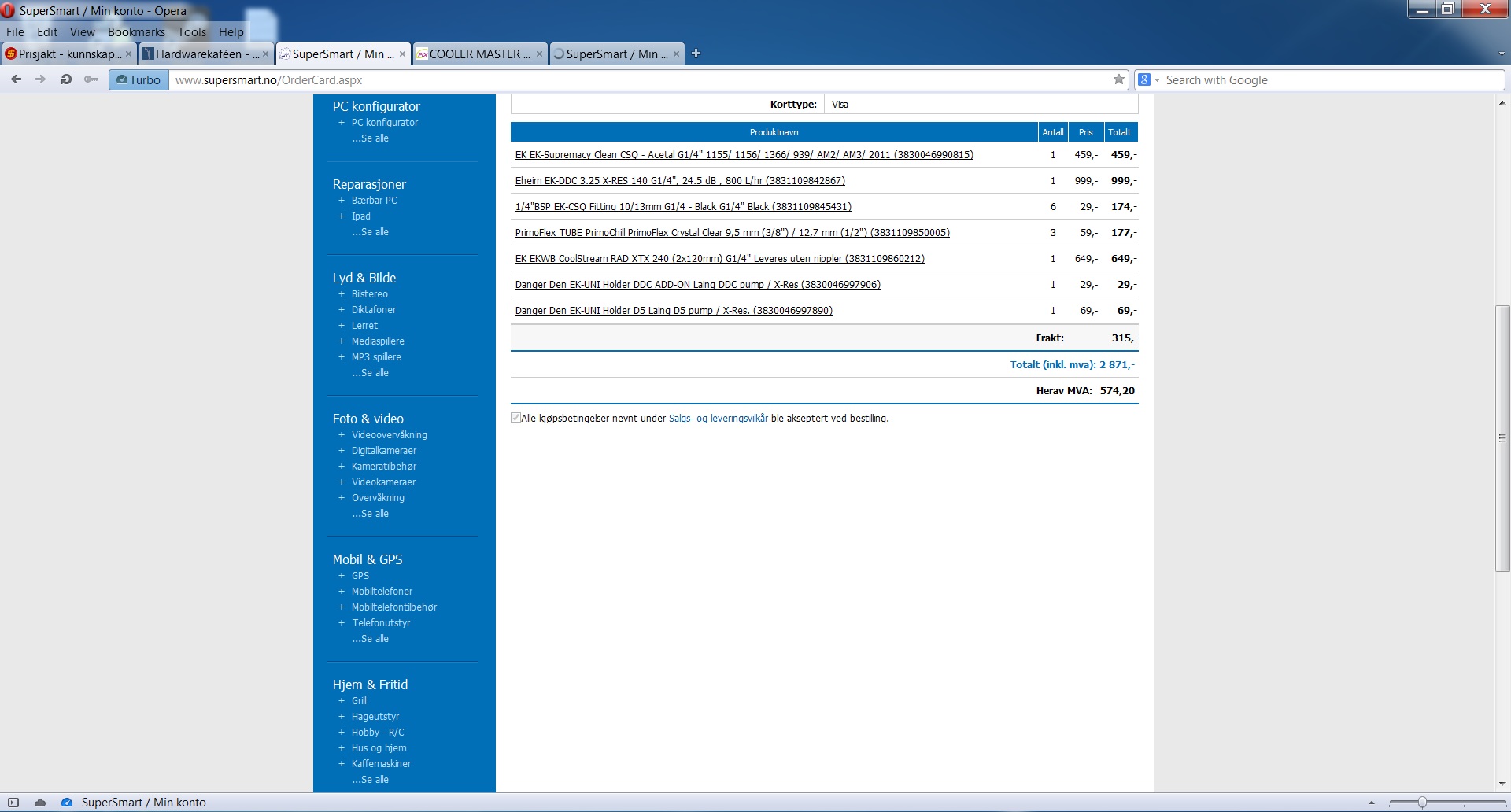Close the COOLER MASTER tab
The image size is (1511, 812).
coord(539,54)
